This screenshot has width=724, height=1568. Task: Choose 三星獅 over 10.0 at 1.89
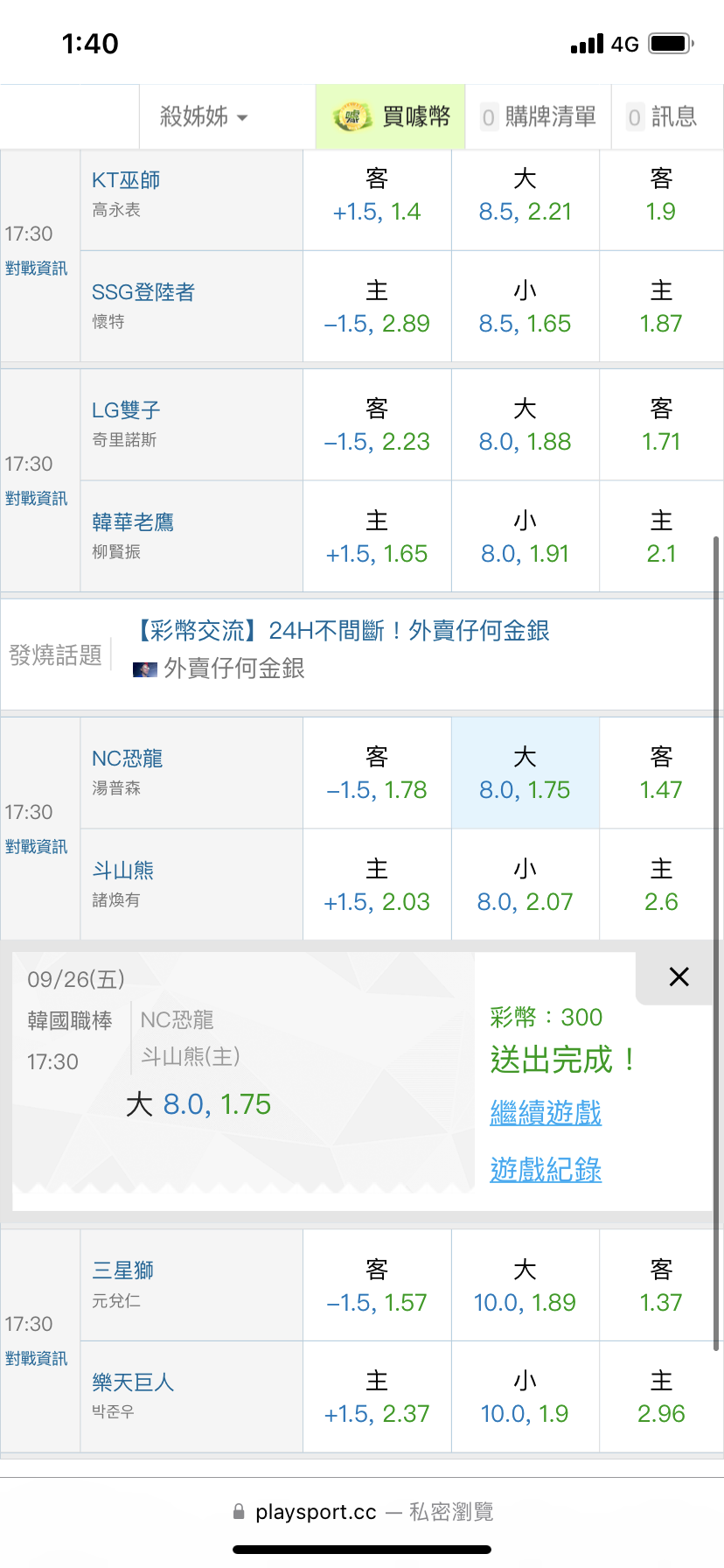pos(525,1285)
